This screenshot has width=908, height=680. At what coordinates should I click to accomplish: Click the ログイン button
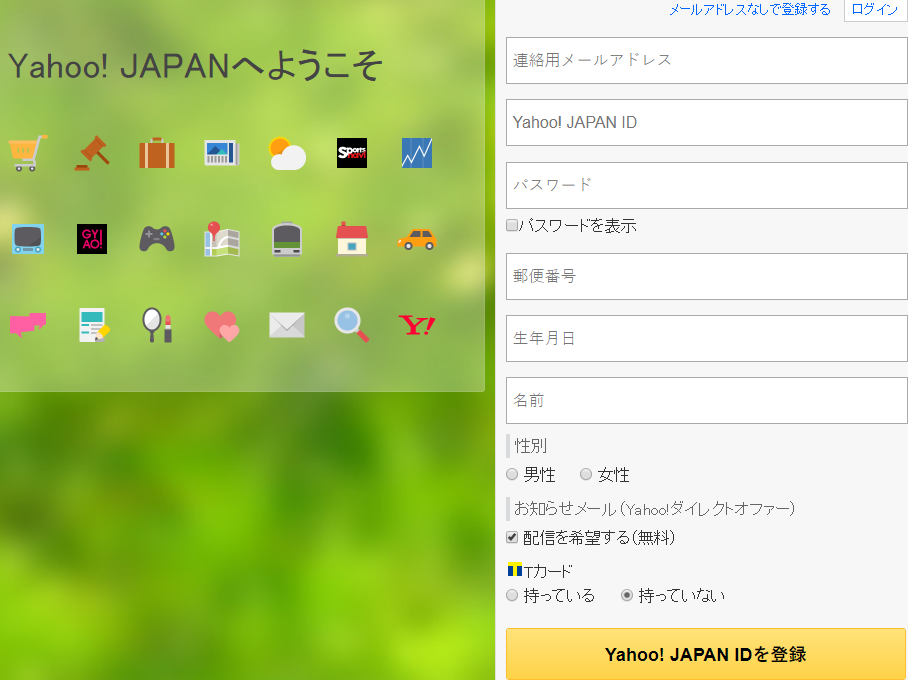click(876, 10)
